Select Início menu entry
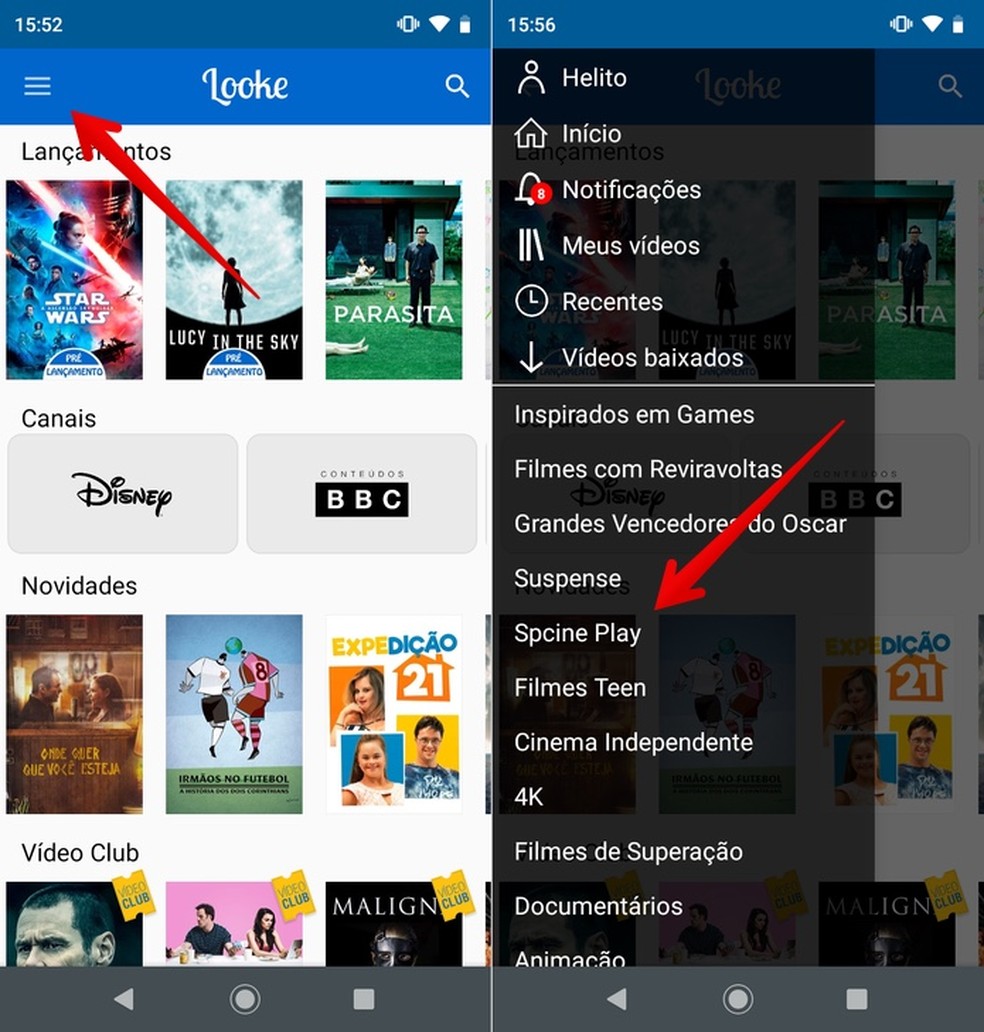 (591, 134)
